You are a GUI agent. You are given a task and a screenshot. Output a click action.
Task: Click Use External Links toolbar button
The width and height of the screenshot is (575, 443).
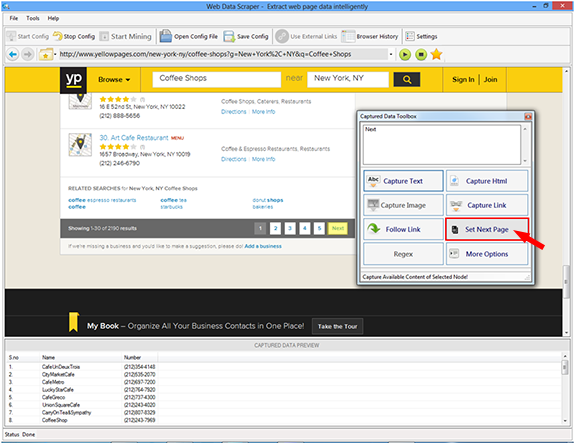(x=306, y=36)
